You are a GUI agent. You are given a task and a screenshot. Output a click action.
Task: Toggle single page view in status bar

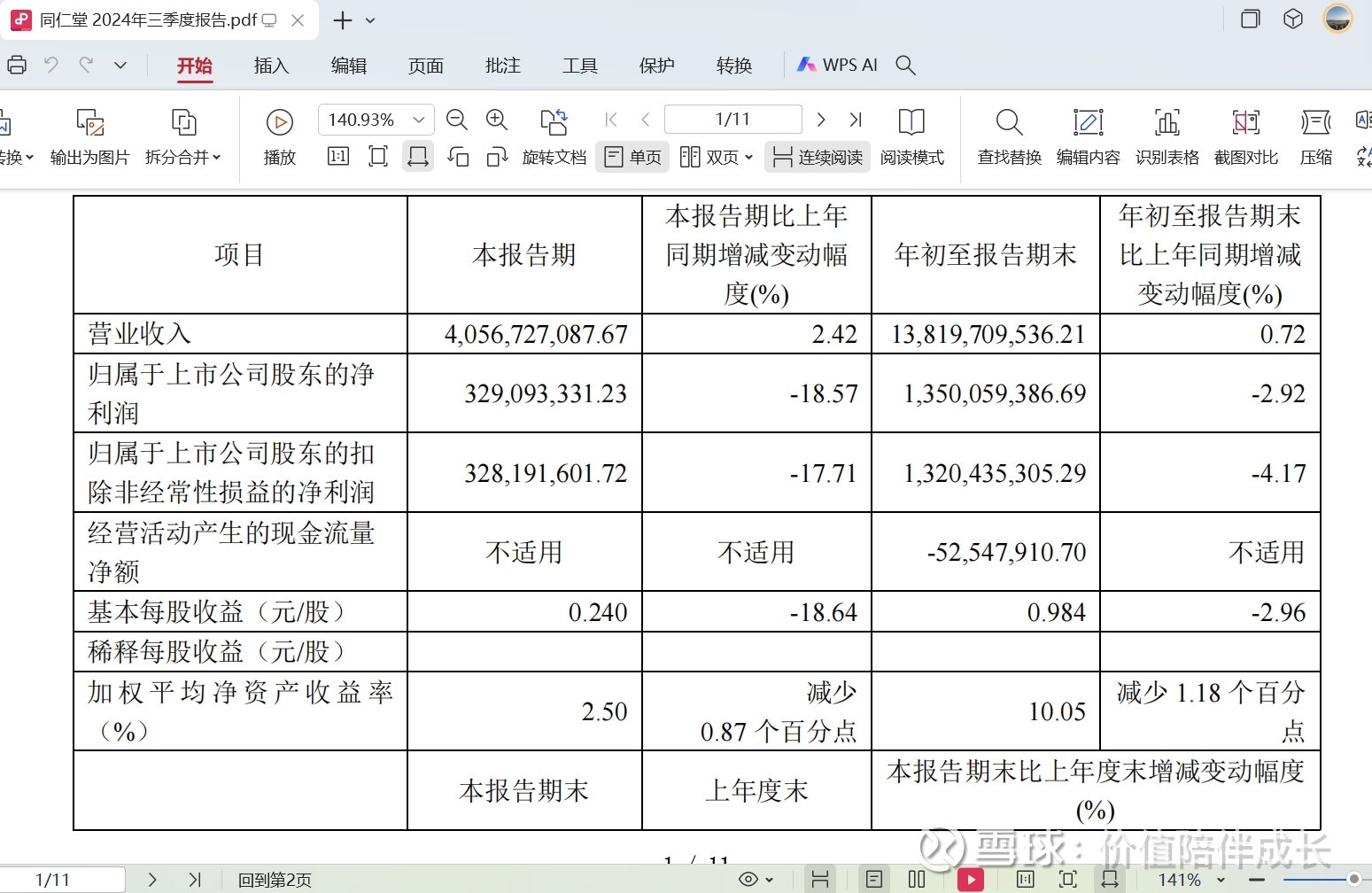(x=874, y=880)
